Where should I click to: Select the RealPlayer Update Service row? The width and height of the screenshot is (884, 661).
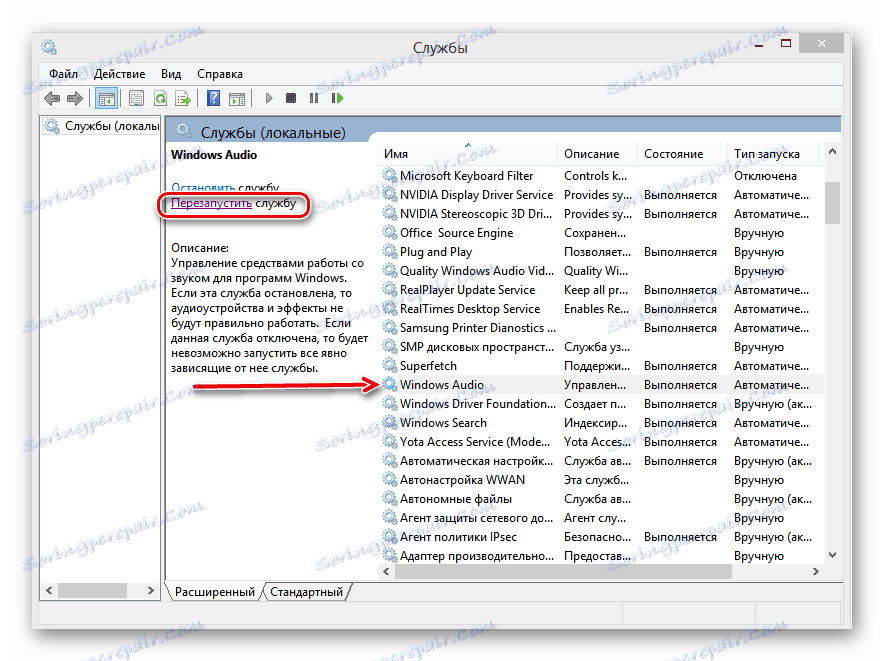[x=600, y=290]
